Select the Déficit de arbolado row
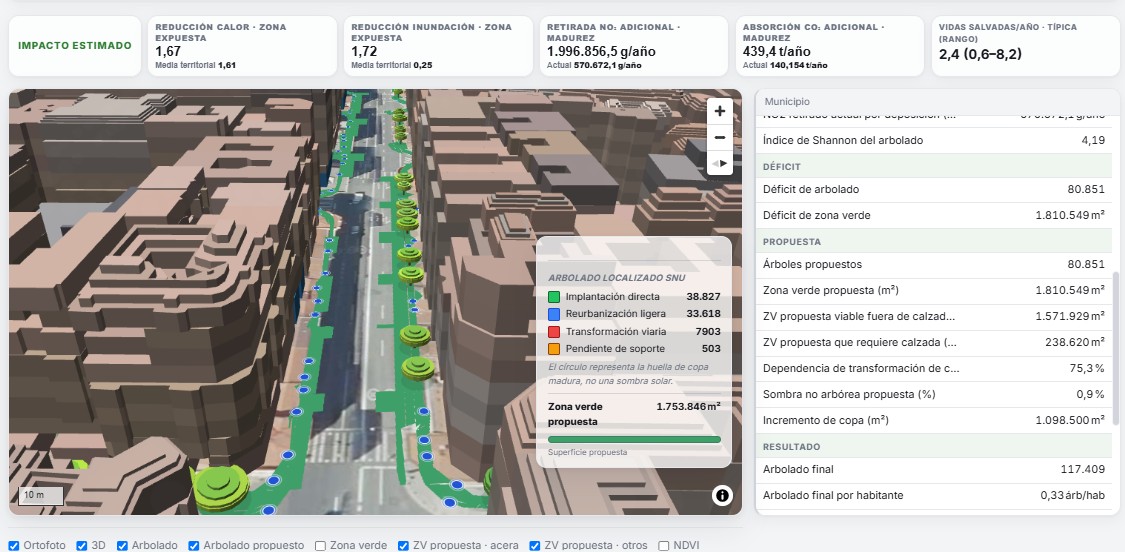The height and width of the screenshot is (552, 1125). point(934,190)
